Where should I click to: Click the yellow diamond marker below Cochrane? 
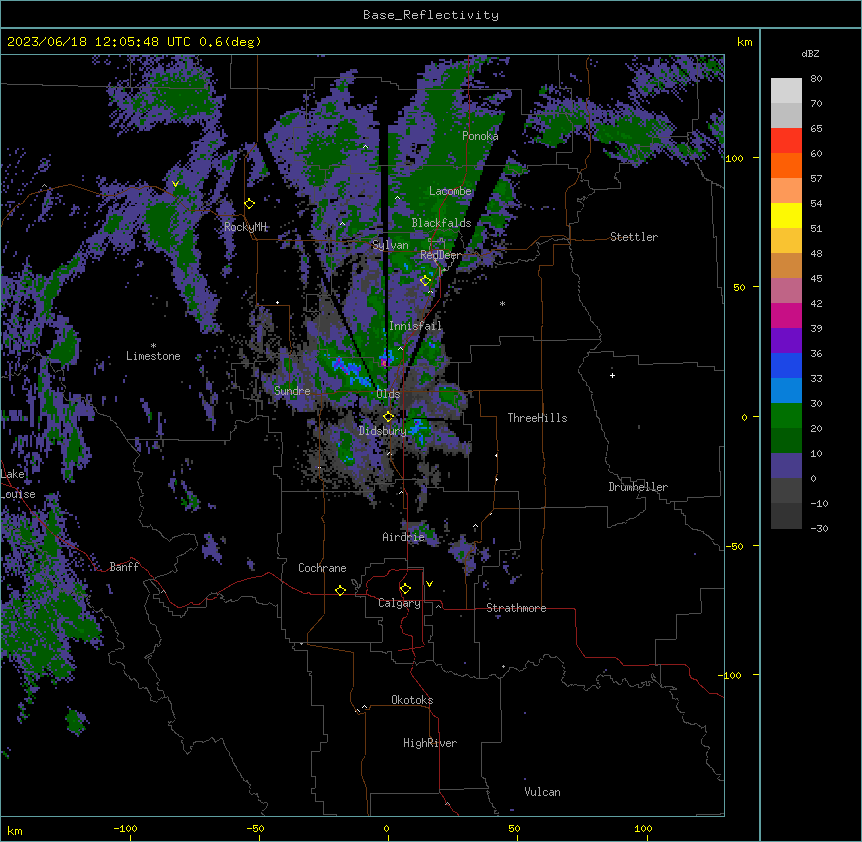click(340, 590)
